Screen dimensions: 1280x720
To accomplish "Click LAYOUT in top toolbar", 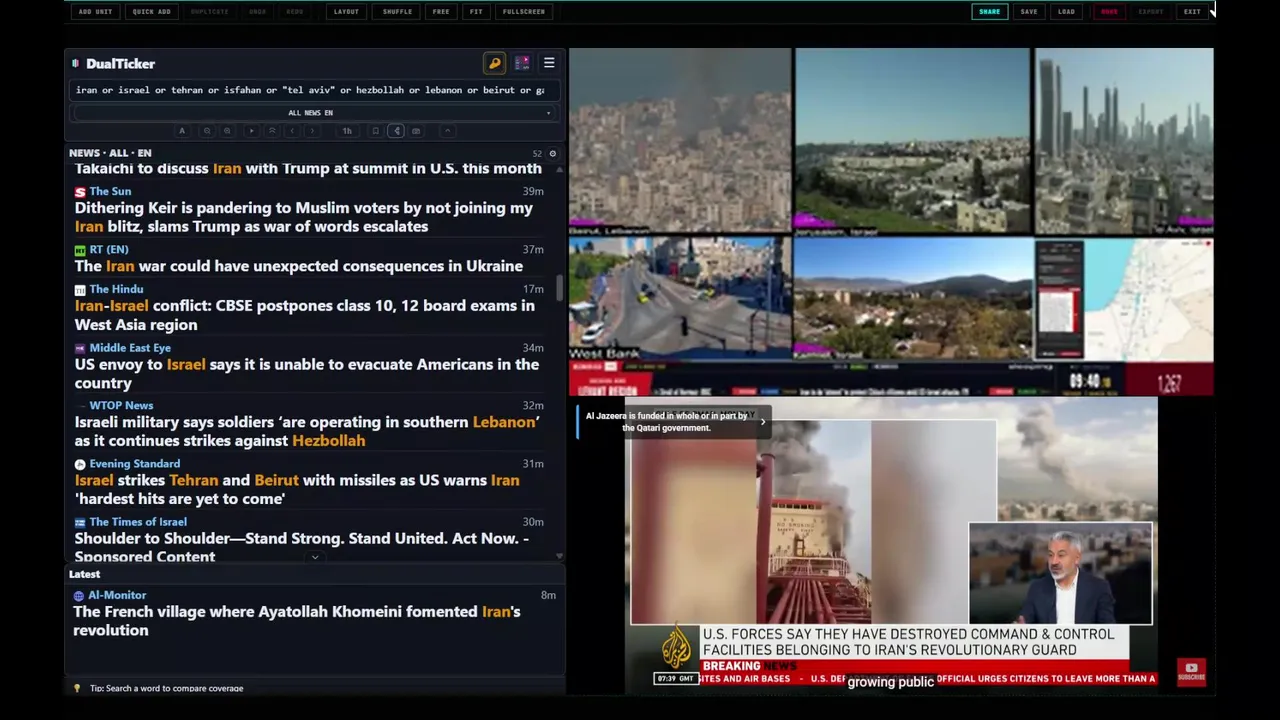I will click(x=346, y=12).
